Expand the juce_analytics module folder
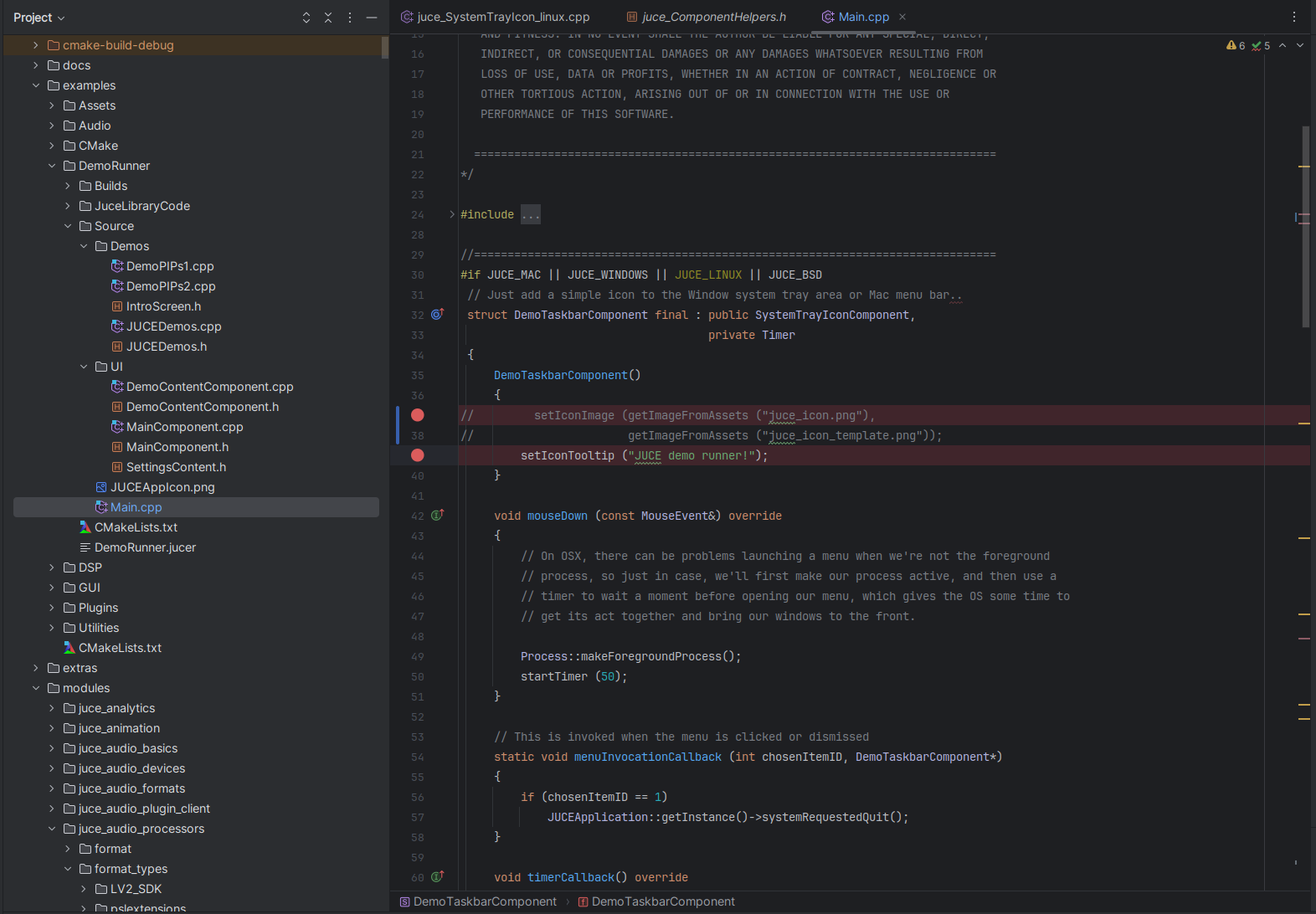The height and width of the screenshot is (914, 1316). pos(52,708)
